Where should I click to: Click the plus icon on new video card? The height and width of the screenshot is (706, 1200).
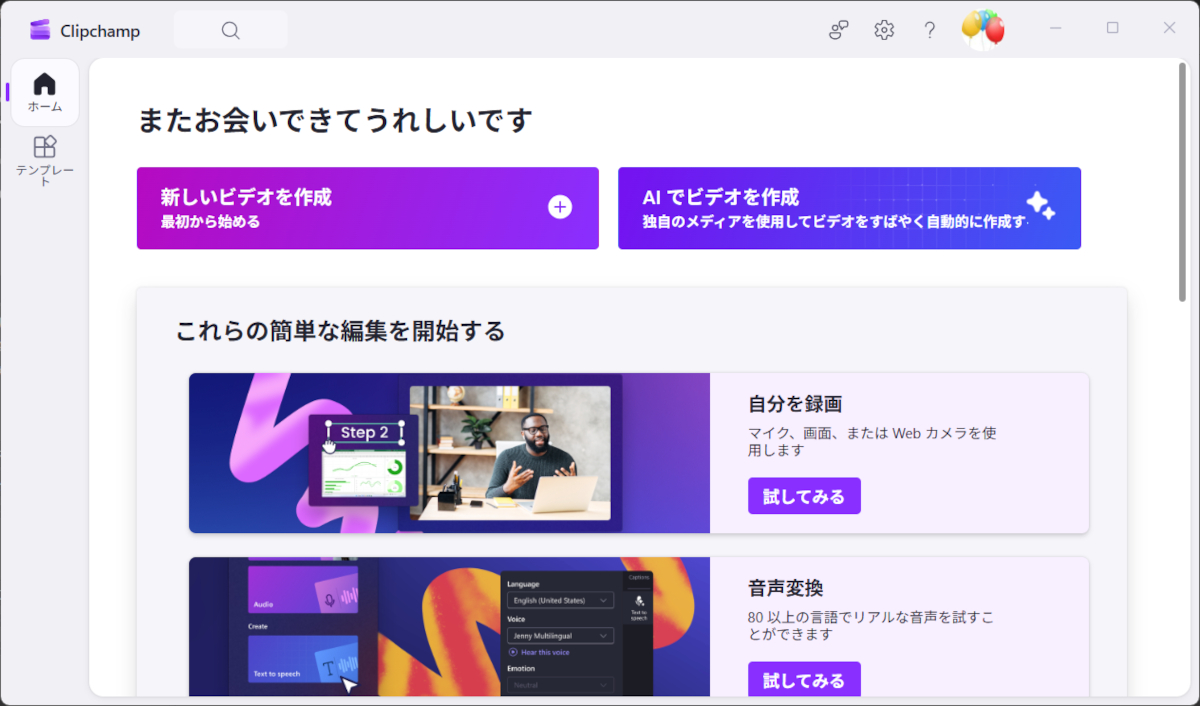[560, 207]
